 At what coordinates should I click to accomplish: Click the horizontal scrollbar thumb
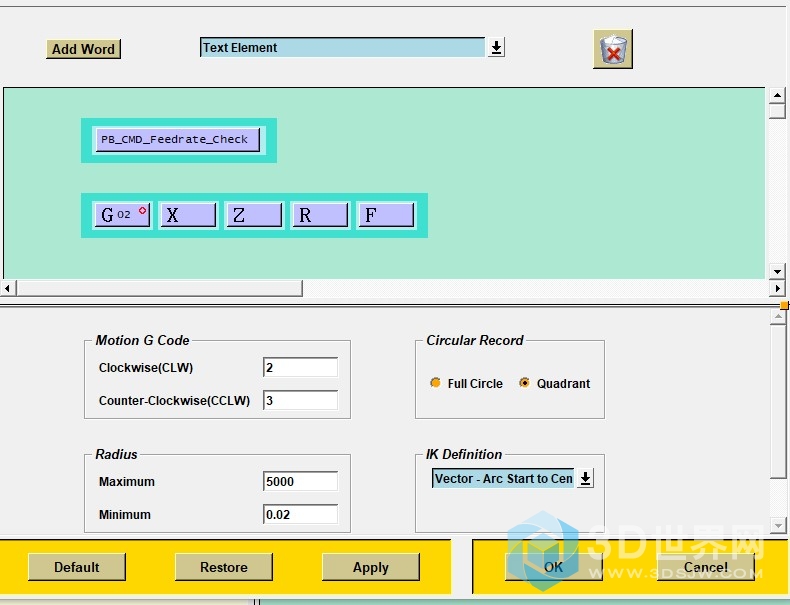tap(159, 288)
